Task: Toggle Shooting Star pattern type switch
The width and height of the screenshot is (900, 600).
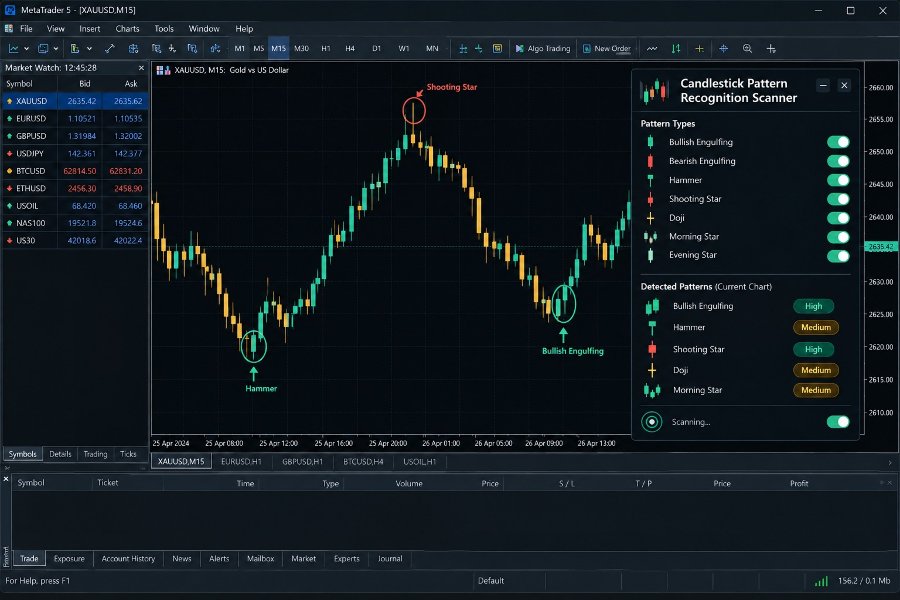Action: point(838,199)
